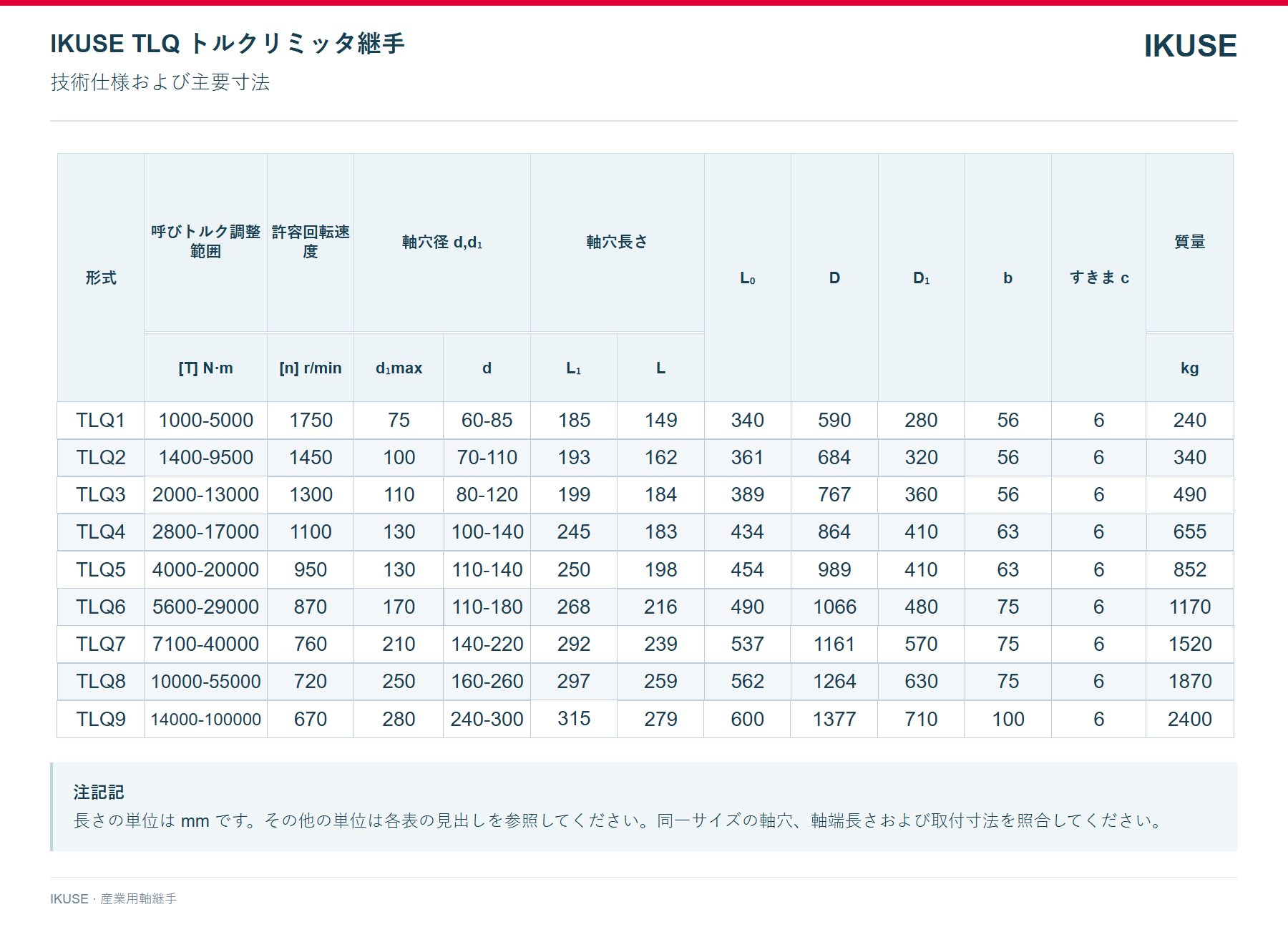This screenshot has height=932, width=1288.
Task: Click torque range '14000-100000' cell
Action: pyautogui.click(x=205, y=719)
